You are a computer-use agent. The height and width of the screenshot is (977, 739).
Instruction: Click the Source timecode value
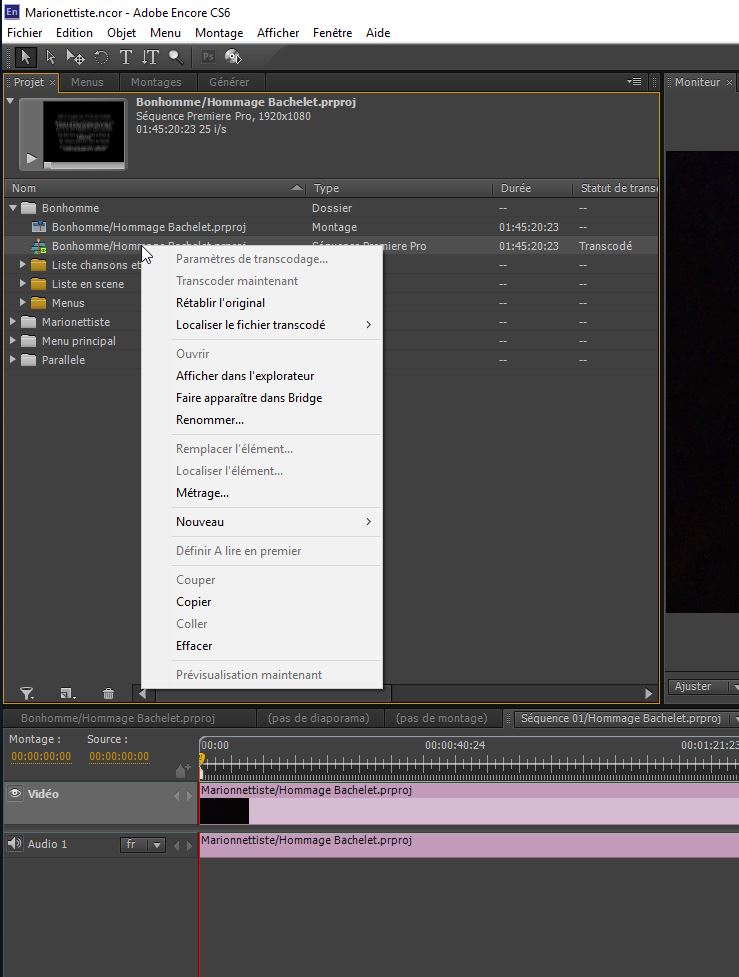click(x=119, y=756)
